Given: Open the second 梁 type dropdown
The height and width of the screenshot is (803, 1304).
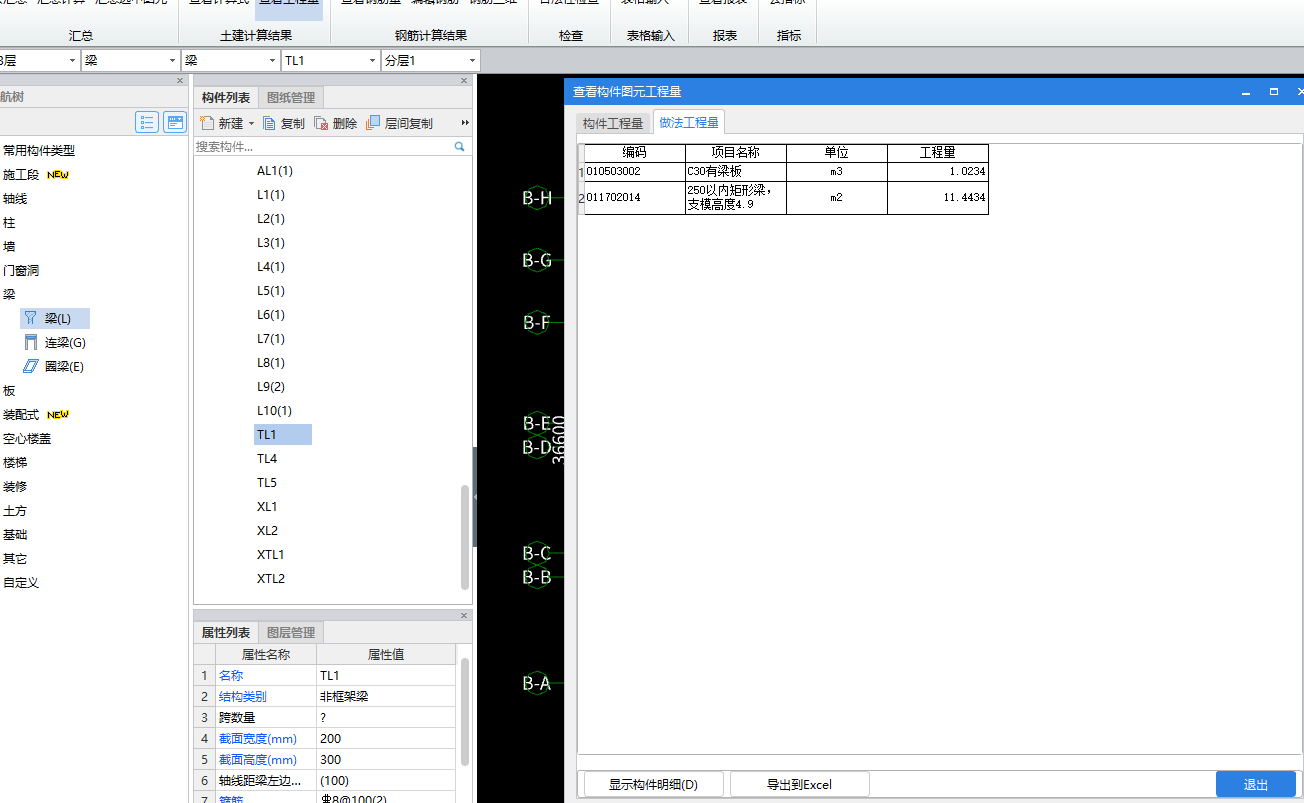Looking at the screenshot, I should click(272, 61).
